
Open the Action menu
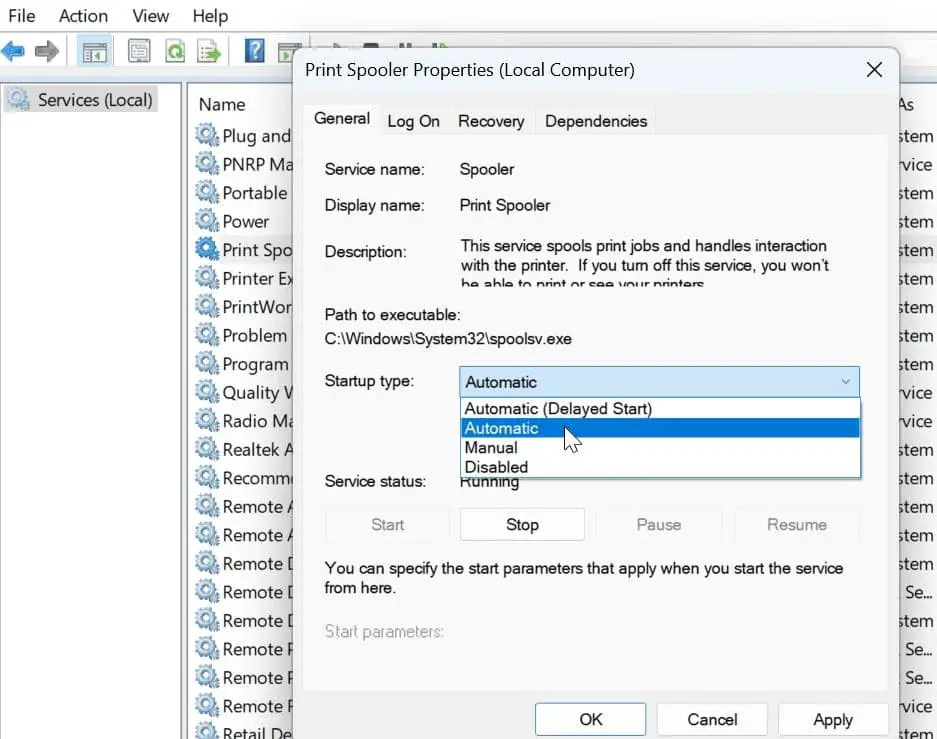point(83,16)
